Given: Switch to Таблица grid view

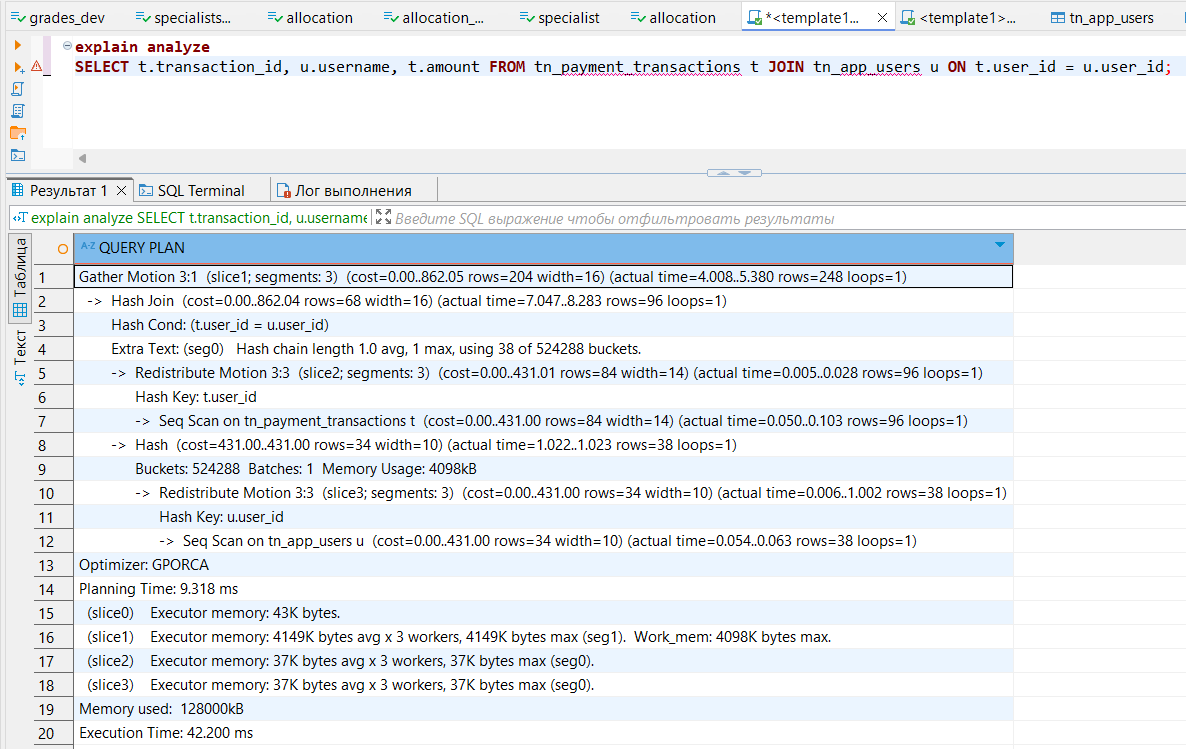Looking at the screenshot, I should [x=20, y=279].
